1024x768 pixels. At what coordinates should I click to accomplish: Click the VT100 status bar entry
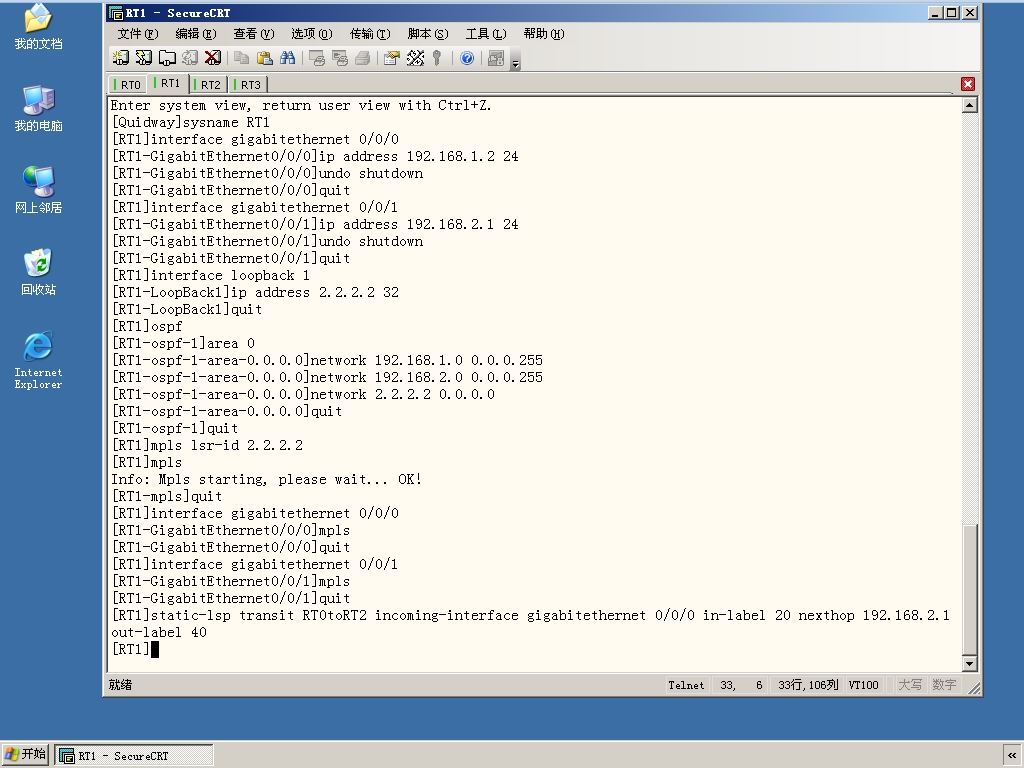click(863, 685)
